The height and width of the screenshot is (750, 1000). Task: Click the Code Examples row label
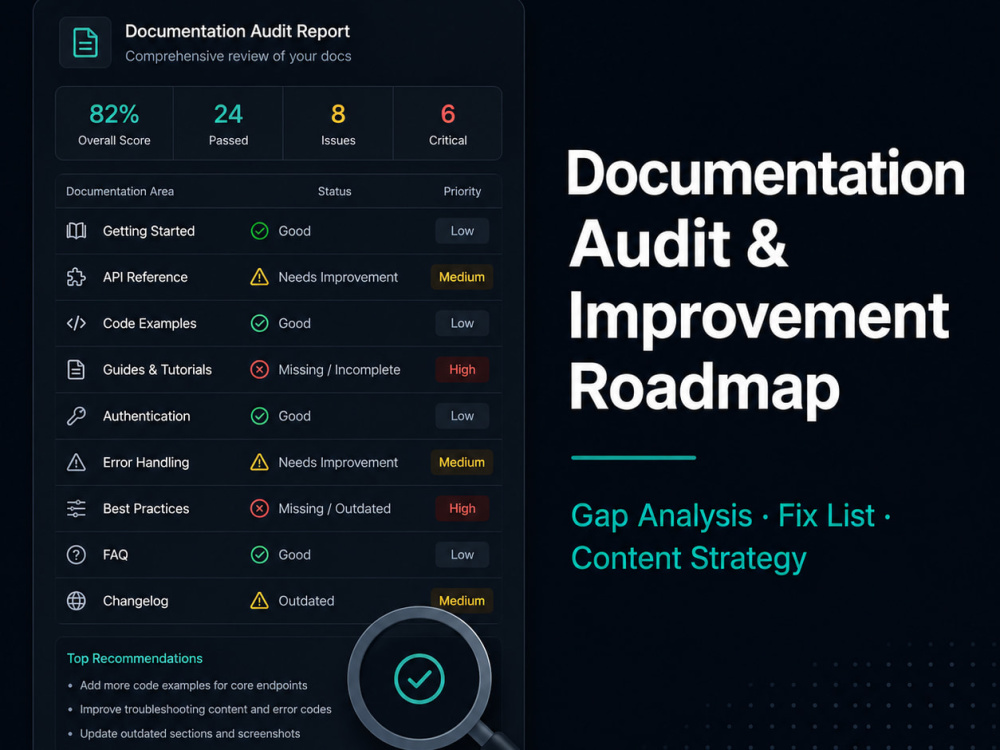(150, 323)
